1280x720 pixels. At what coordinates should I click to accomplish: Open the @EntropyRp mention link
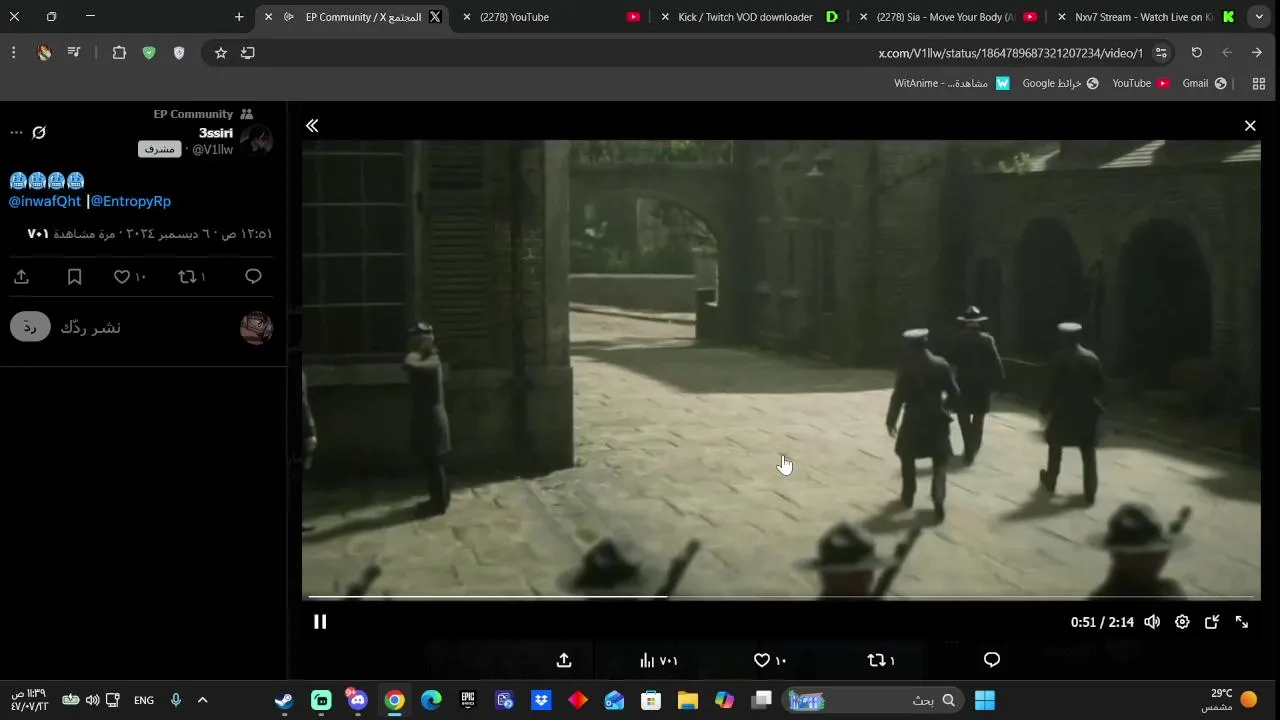[131, 201]
